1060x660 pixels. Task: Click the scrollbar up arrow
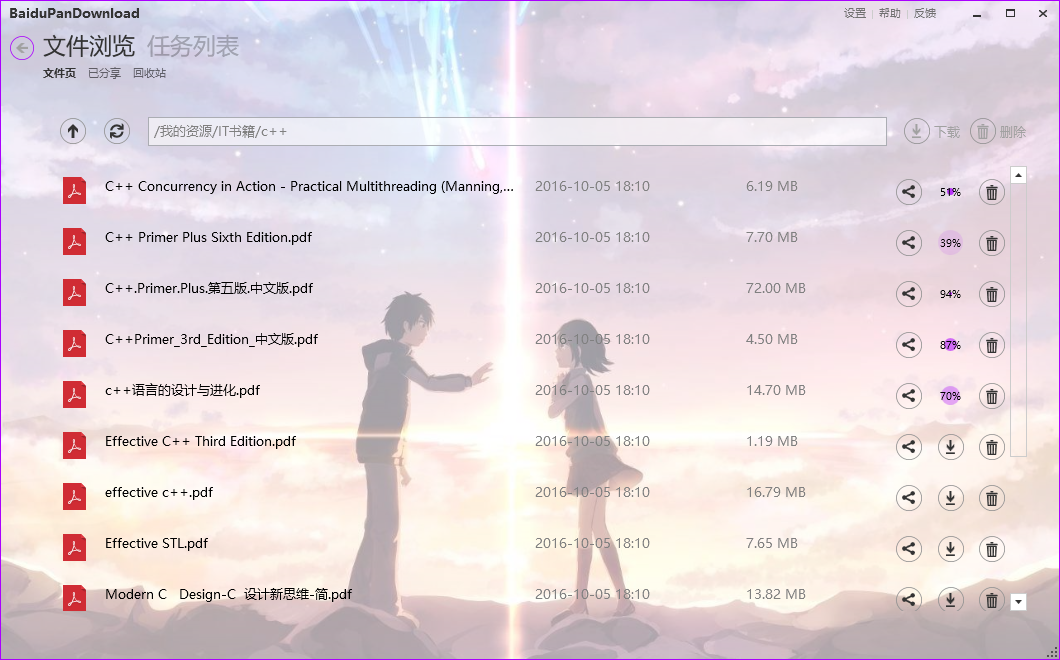tap(1019, 175)
